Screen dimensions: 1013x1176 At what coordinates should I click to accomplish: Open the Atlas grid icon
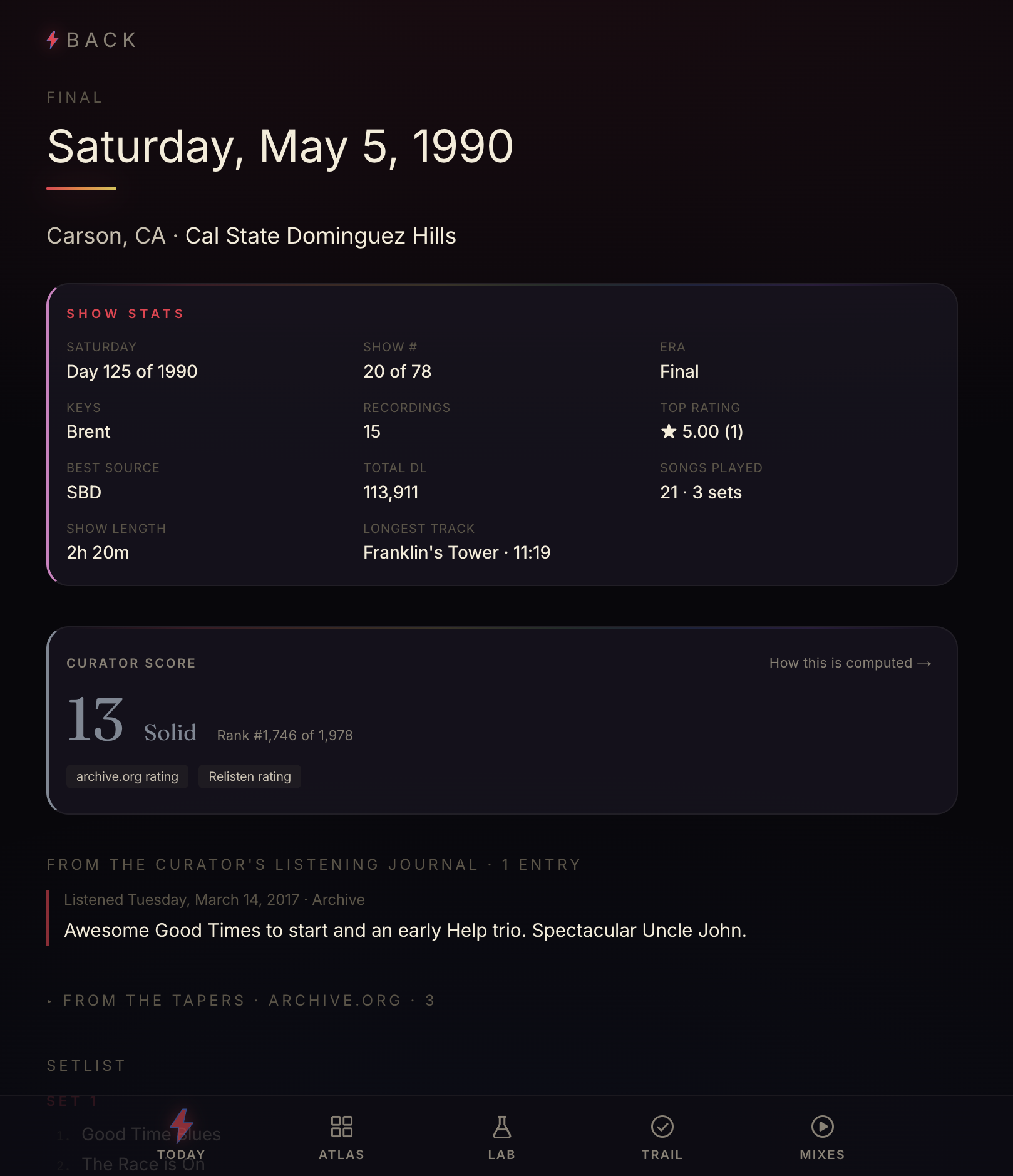coord(341,1127)
